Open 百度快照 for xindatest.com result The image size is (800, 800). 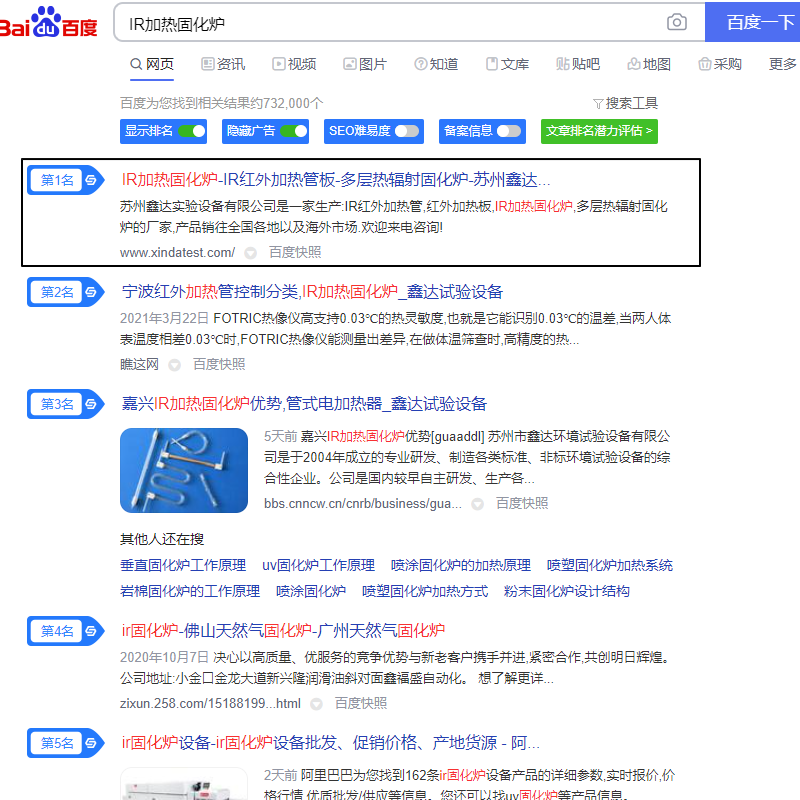pyautogui.click(x=295, y=253)
